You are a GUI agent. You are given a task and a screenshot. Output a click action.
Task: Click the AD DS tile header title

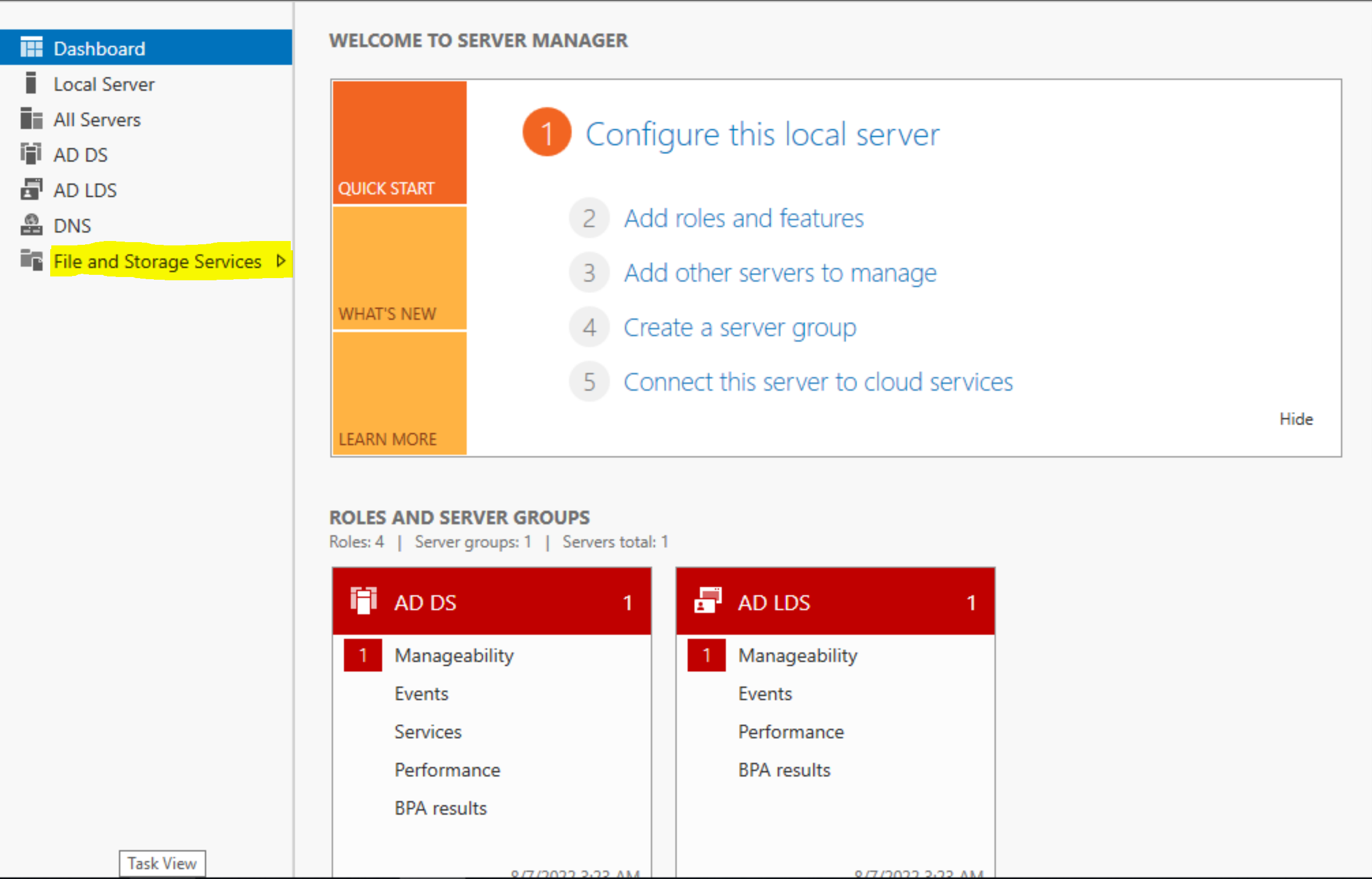click(426, 603)
